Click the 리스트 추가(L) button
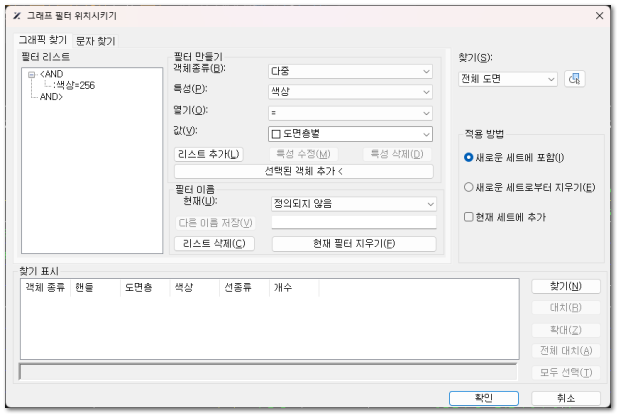620x417 pixels. coord(208,154)
